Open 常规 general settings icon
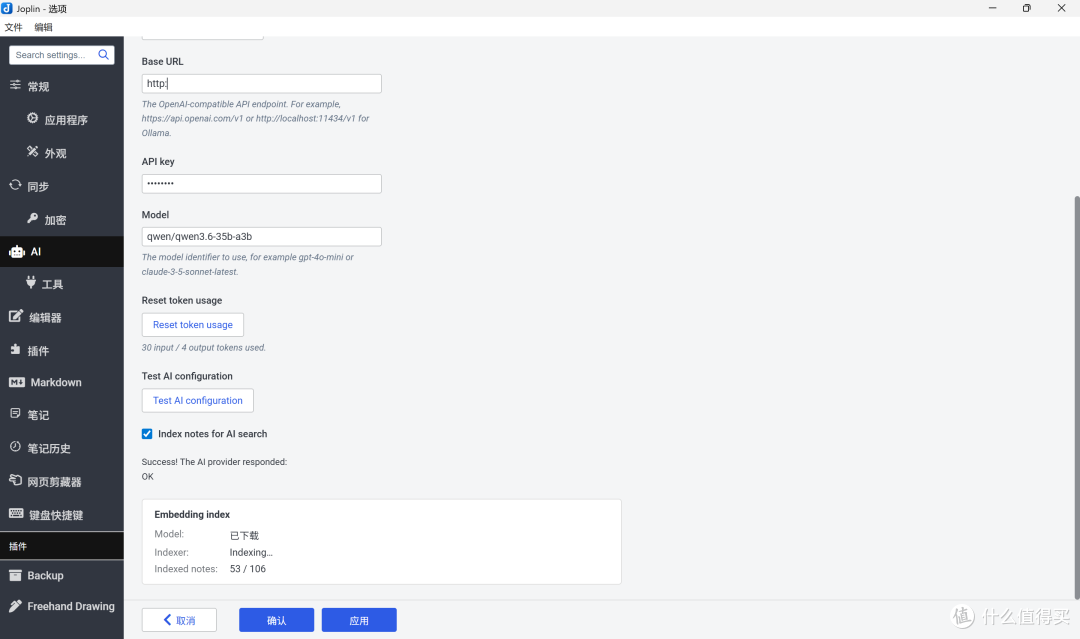 (x=15, y=85)
